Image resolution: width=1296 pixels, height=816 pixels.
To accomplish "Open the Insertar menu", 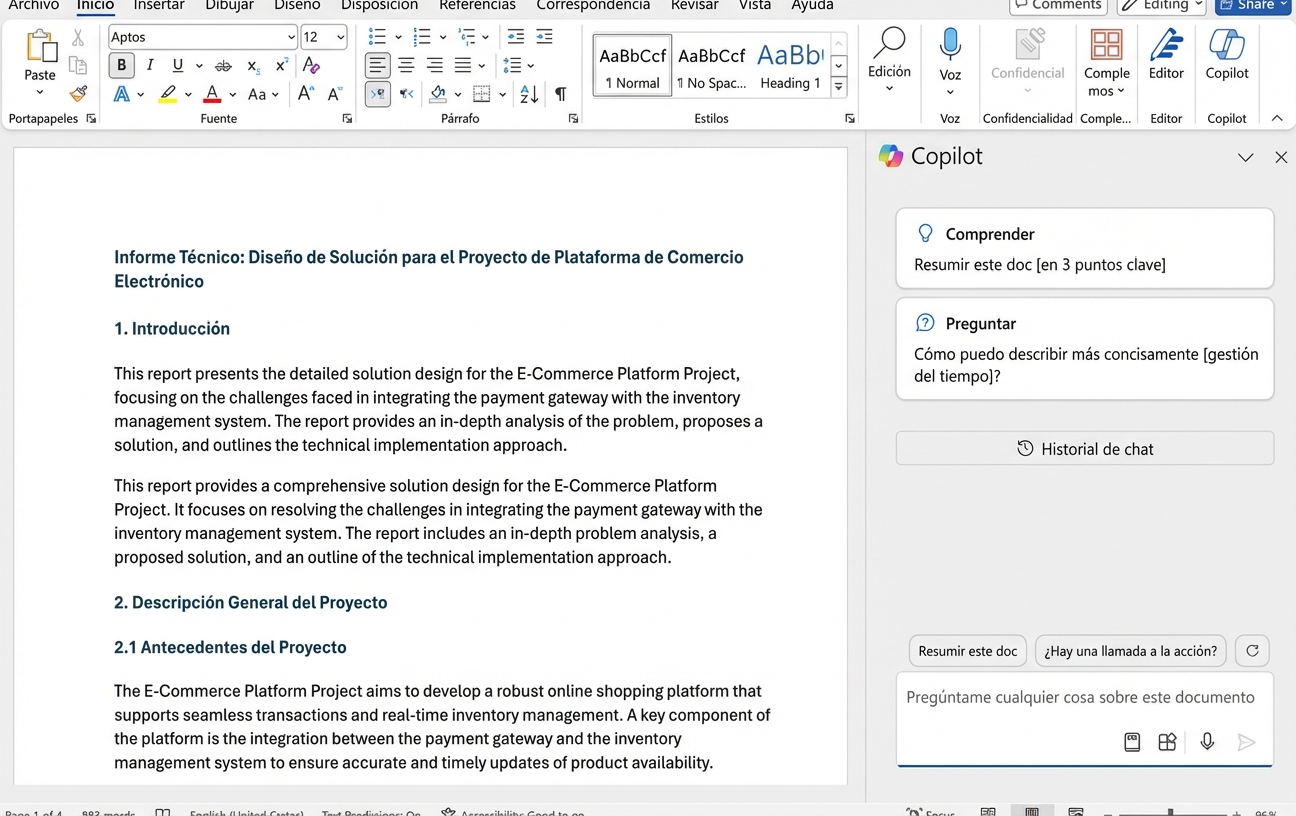I will (x=159, y=5).
